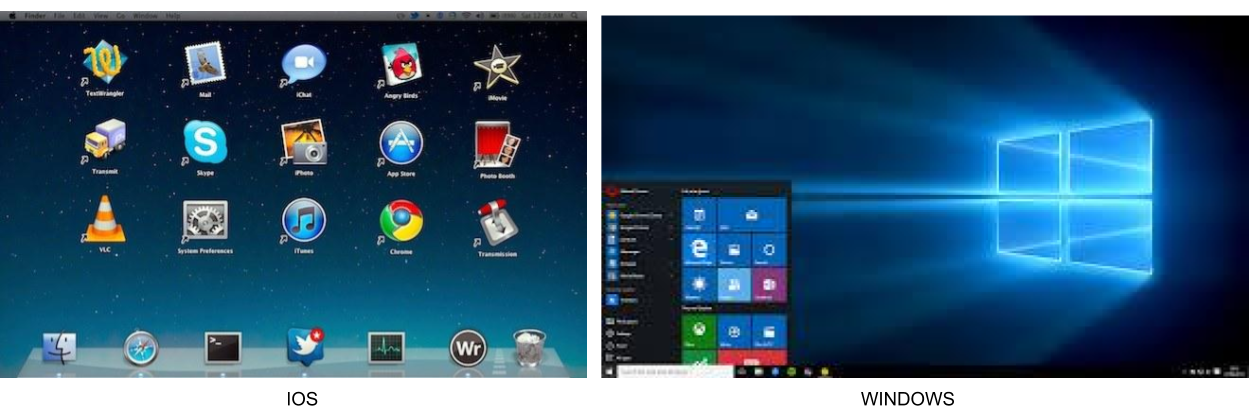Open the Photos tile in Start menu

tap(734, 250)
